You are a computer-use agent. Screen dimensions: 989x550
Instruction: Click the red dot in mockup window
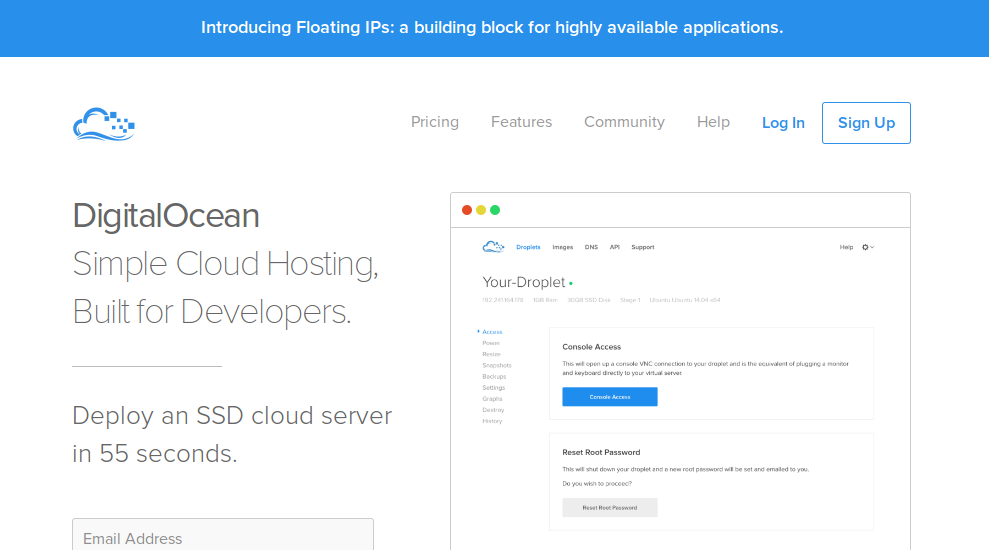coord(467,210)
